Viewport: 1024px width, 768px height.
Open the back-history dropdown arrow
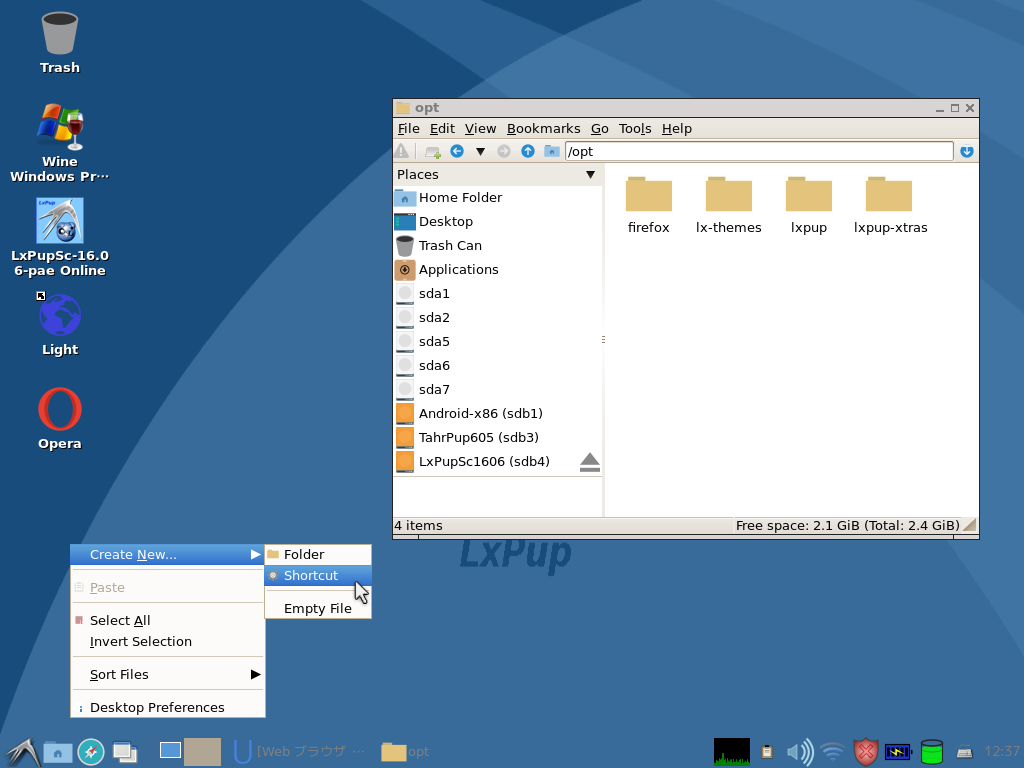click(x=481, y=151)
